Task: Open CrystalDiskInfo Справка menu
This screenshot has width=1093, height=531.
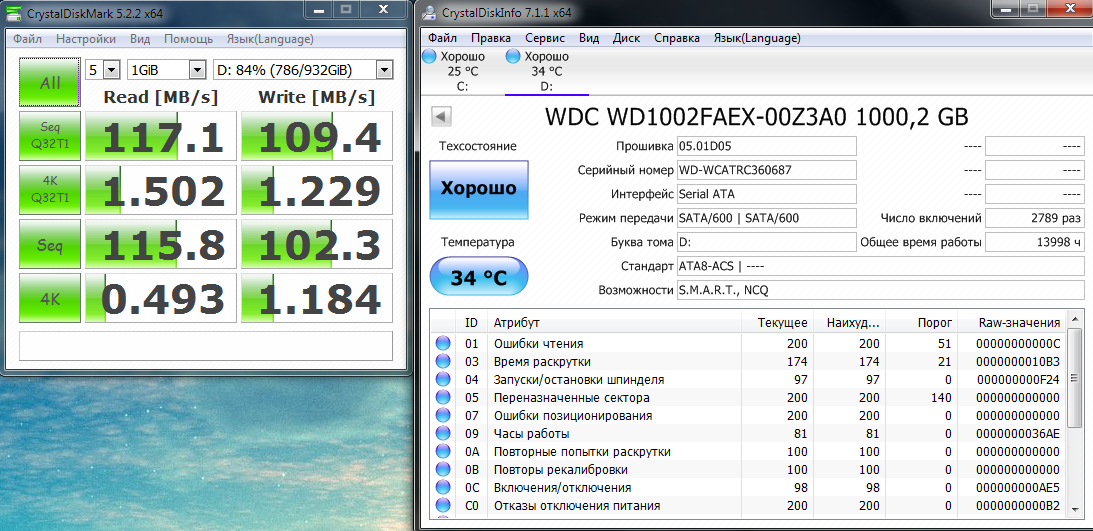Action: [677, 38]
